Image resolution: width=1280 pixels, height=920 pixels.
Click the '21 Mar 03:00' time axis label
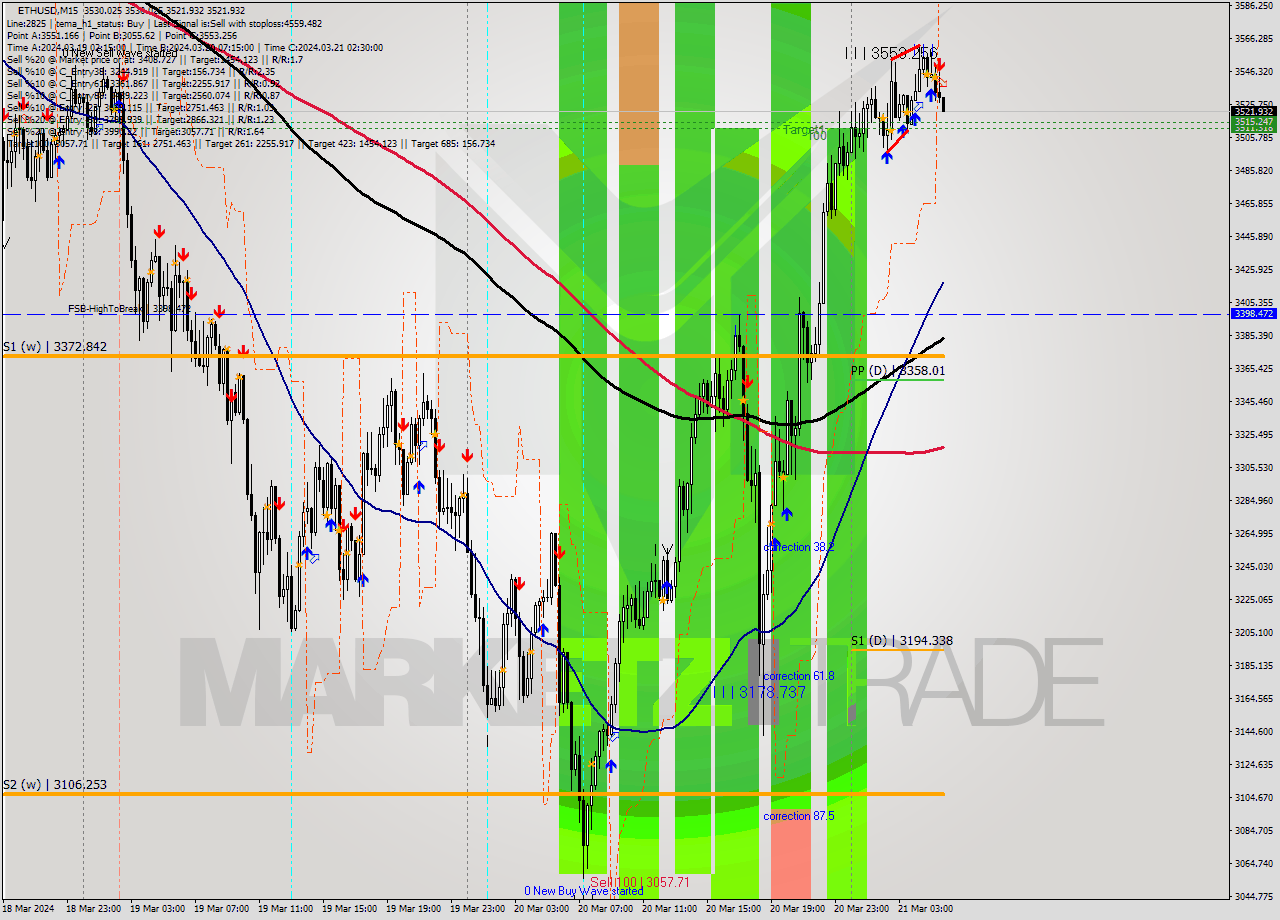point(927,909)
